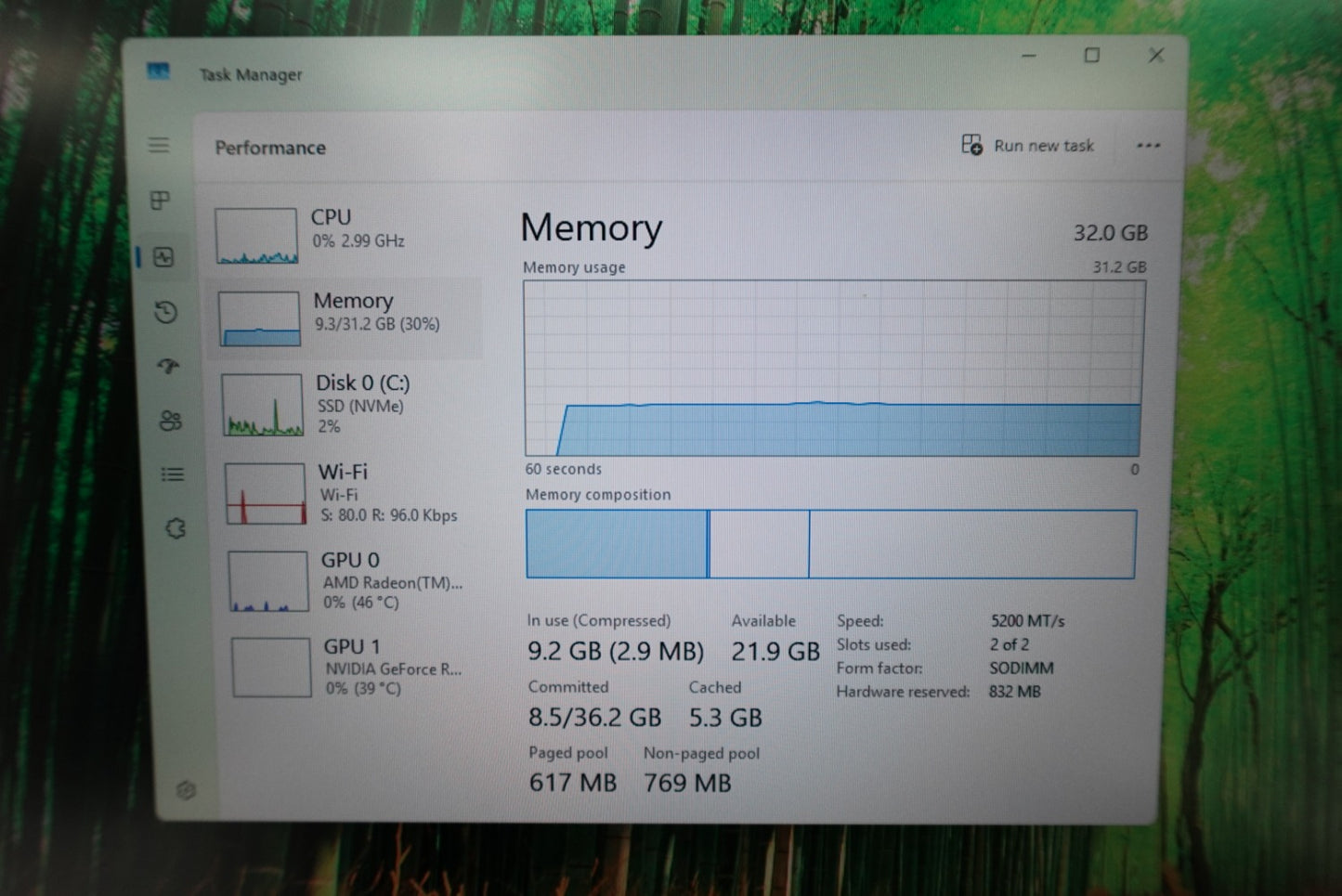Open the Services page icon
This screenshot has width=1342, height=896.
[x=176, y=528]
